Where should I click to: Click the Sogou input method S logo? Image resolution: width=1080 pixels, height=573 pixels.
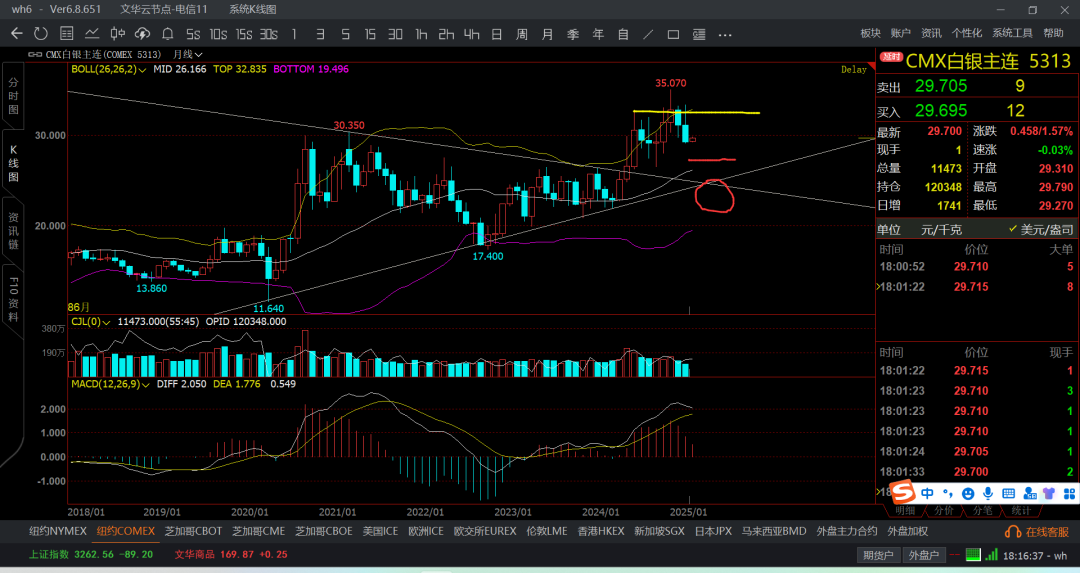tap(902, 492)
